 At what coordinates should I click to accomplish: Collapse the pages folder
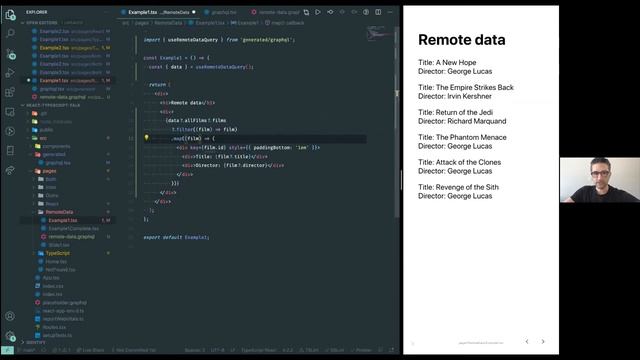49,171
